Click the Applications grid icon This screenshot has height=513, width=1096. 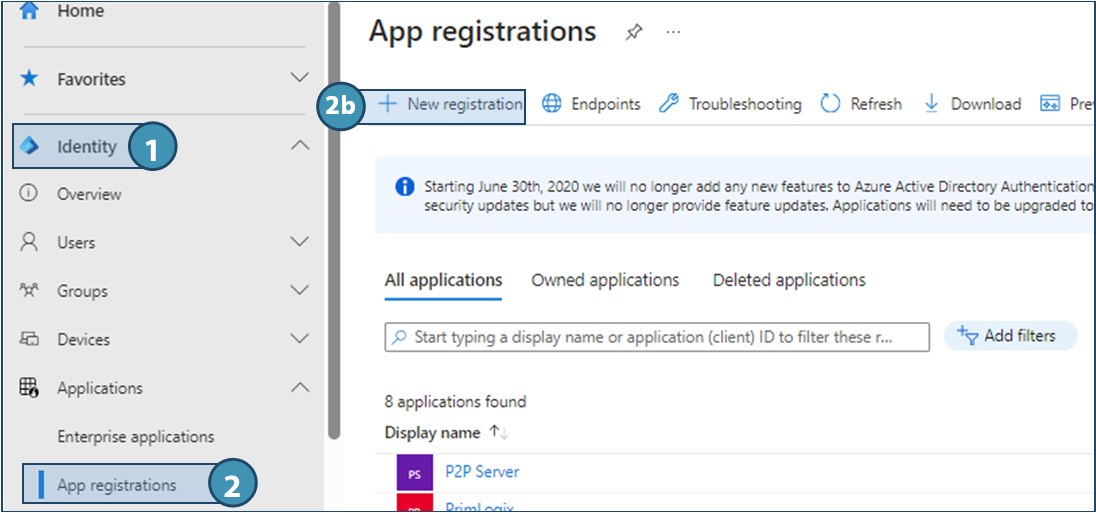(30, 388)
